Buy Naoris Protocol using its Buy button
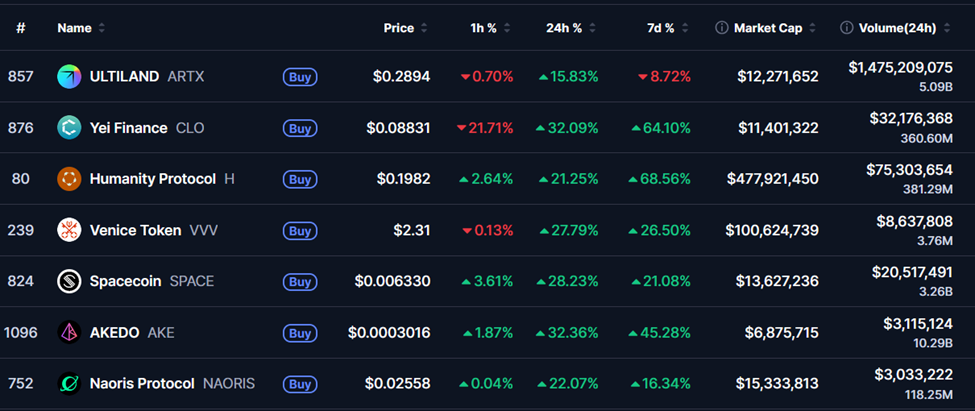Screen dimensions: 975x411 tap(300, 383)
